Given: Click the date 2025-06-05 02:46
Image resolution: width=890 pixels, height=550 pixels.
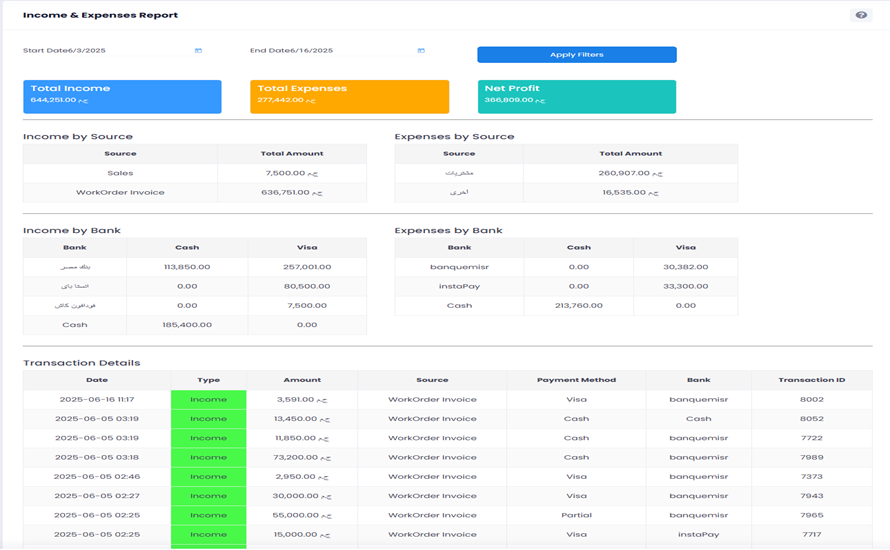Looking at the screenshot, I should (97, 477).
